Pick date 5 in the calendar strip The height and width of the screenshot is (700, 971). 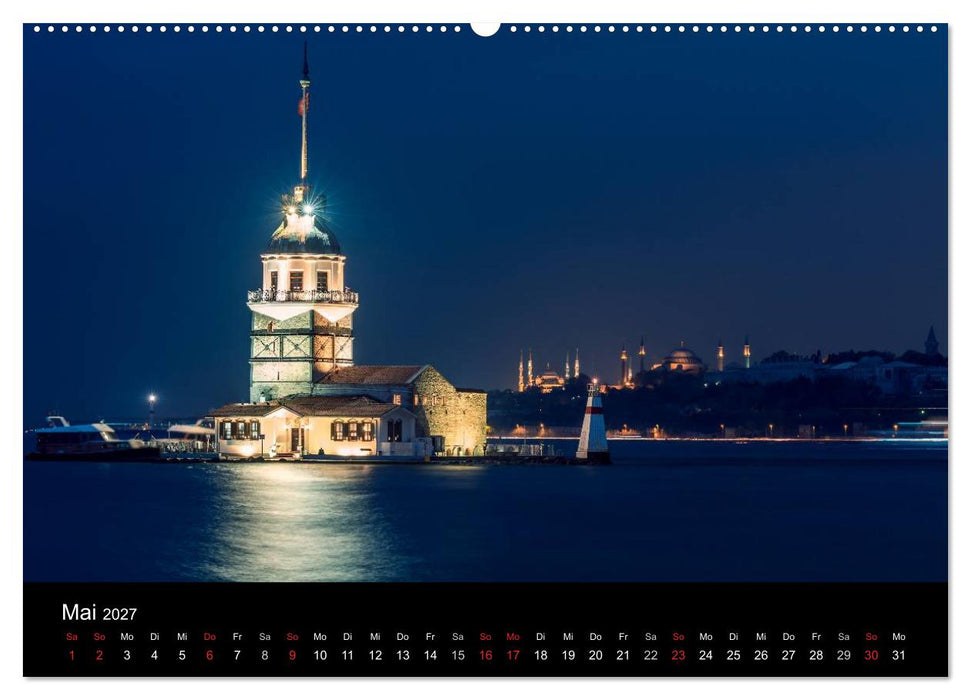click(x=182, y=655)
